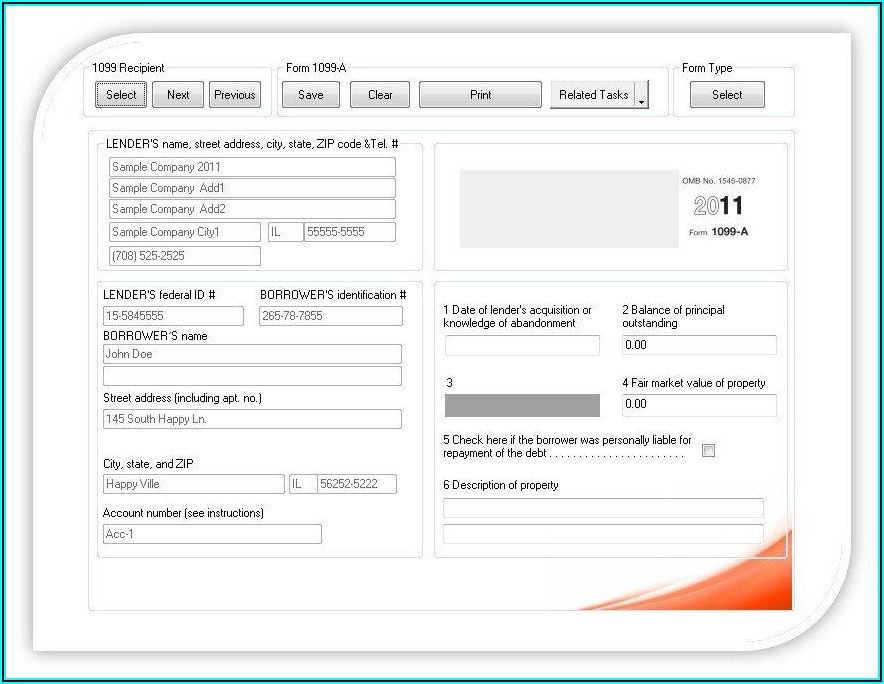This screenshot has width=884, height=684.
Task: Click Select in the 1099 Recipient group
Action: (x=121, y=95)
